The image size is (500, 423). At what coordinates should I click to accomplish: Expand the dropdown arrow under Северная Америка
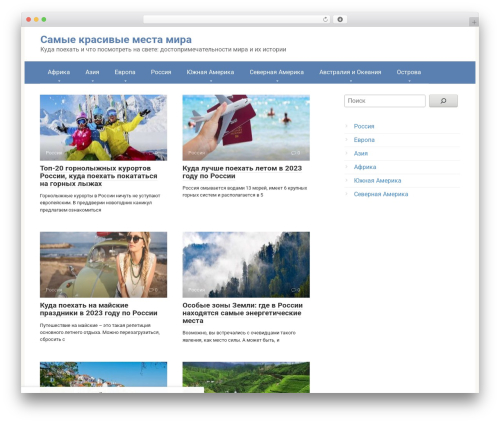click(277, 81)
